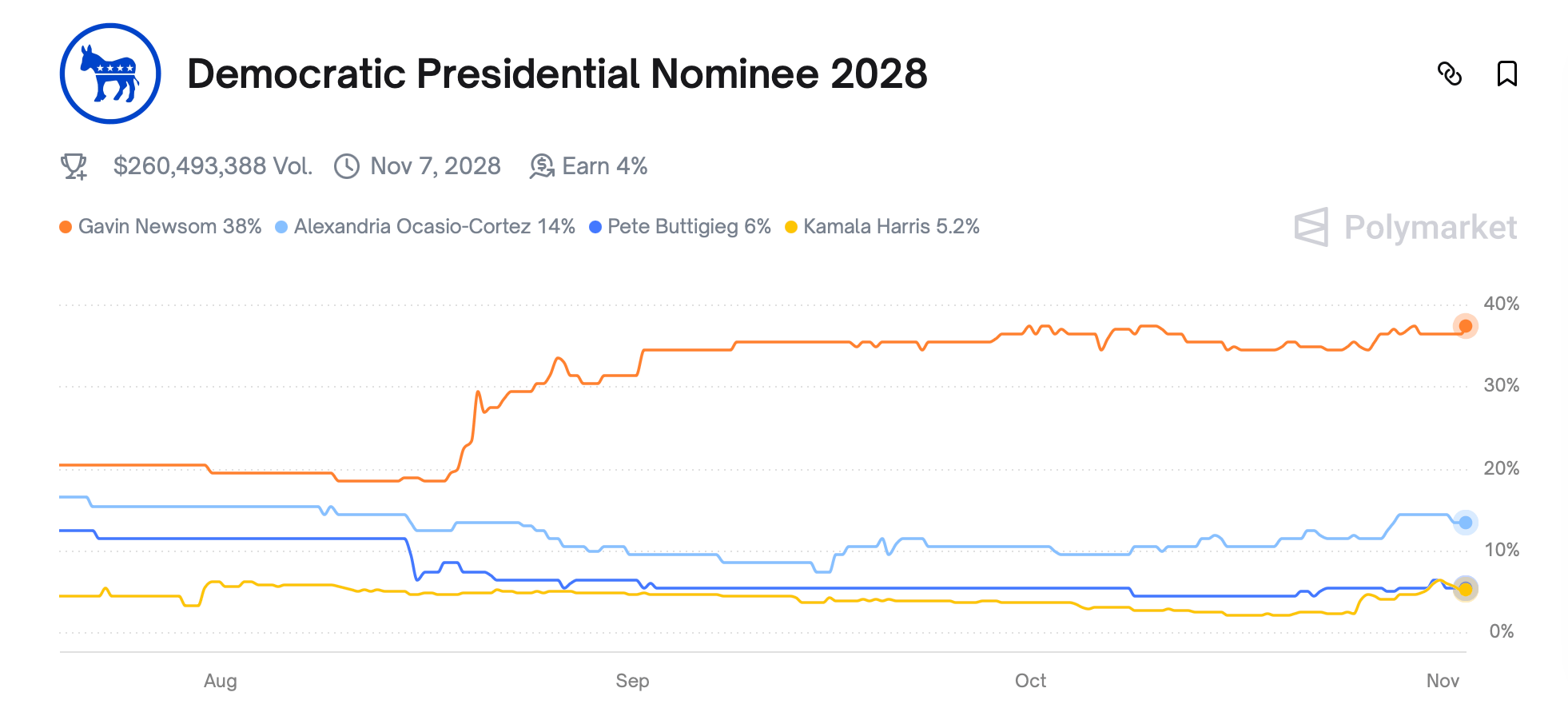The height and width of the screenshot is (716, 1568).
Task: Click the 40% label on the y-axis
Action: pyautogui.click(x=1501, y=304)
